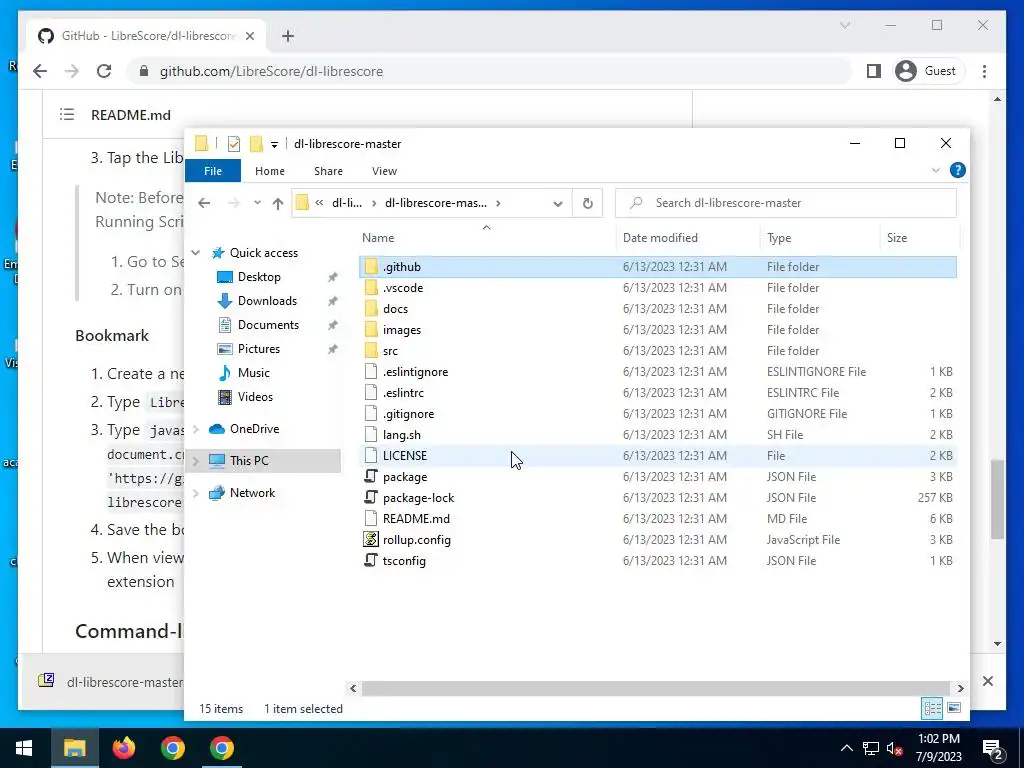Viewport: 1024px width, 768px height.
Task: Select the docs folder icon
Action: [371, 308]
